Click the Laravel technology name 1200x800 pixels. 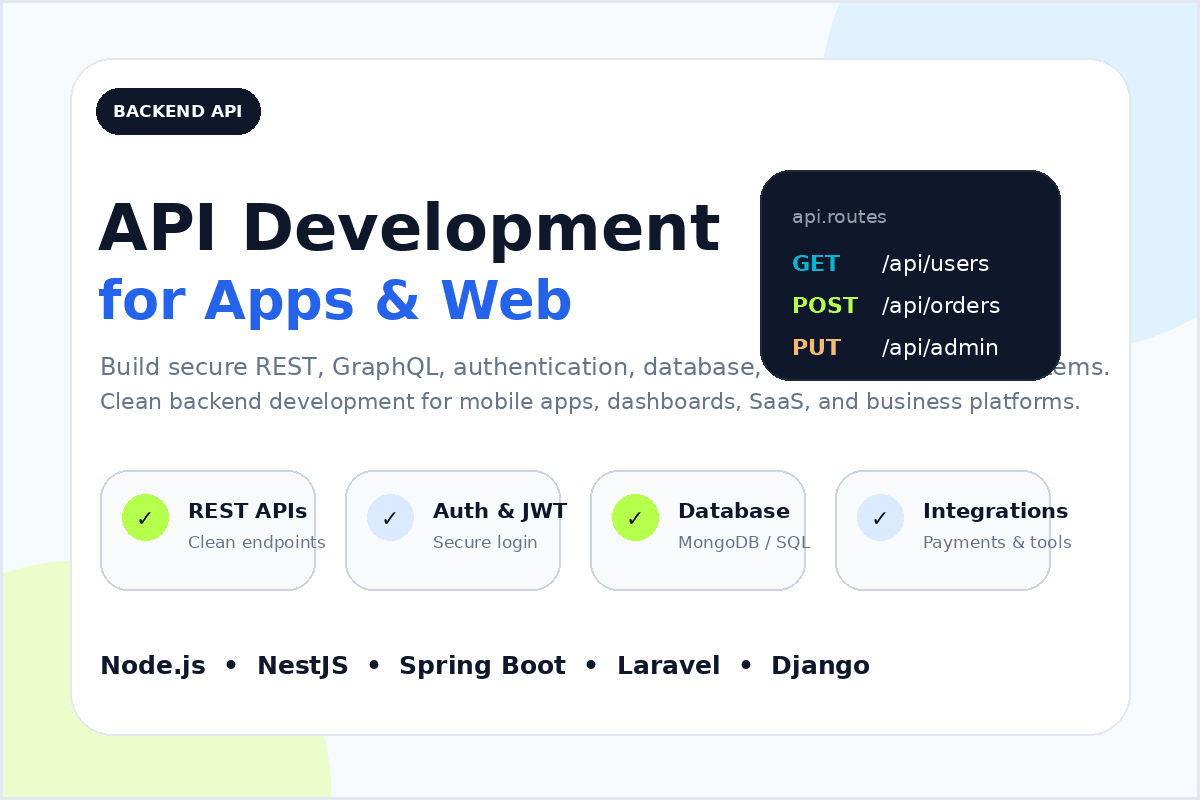[668, 666]
